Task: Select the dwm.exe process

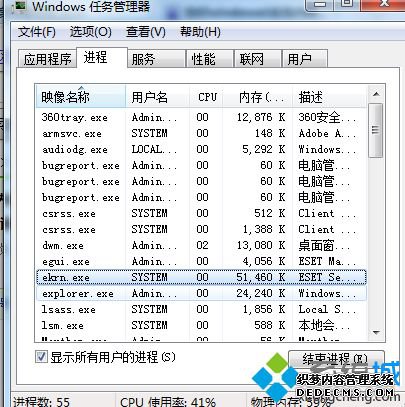Action: (201, 245)
